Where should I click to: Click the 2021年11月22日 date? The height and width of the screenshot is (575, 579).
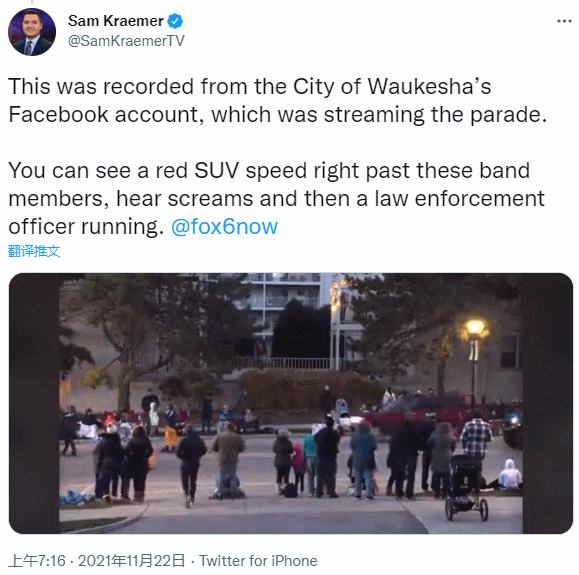(131, 561)
